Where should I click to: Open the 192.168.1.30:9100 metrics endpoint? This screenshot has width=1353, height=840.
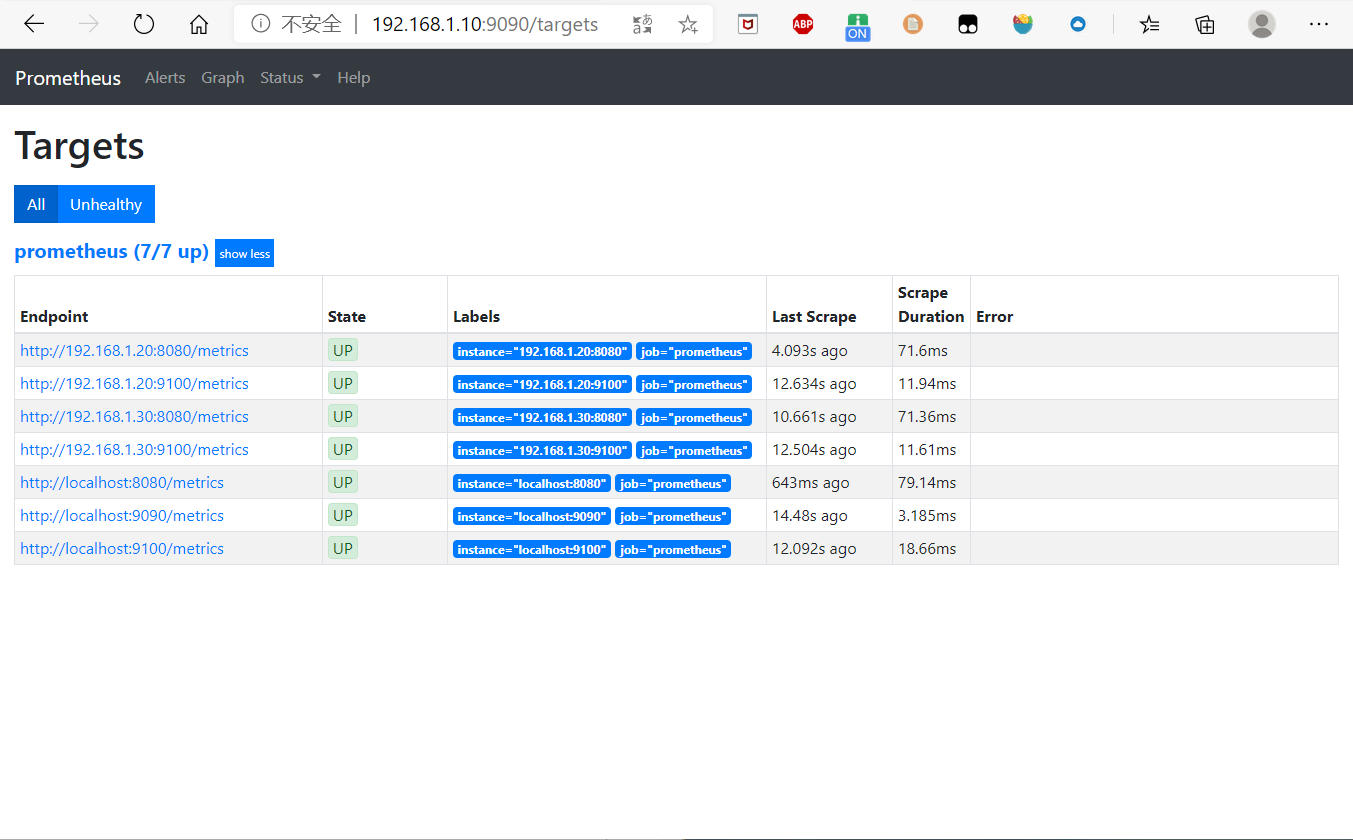coord(134,449)
